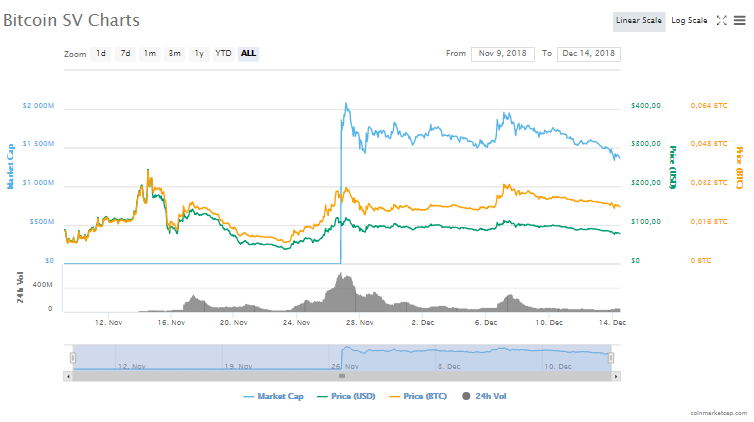Viewport: 754px width, 422px height.
Task: Click the 400M volume axis label
Action: [42, 285]
